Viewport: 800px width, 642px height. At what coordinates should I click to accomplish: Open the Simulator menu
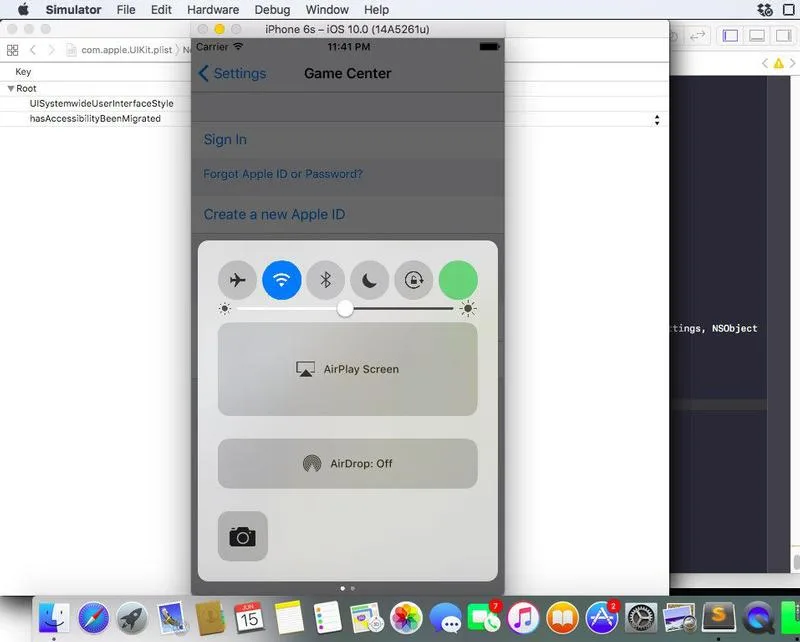[x=73, y=10]
